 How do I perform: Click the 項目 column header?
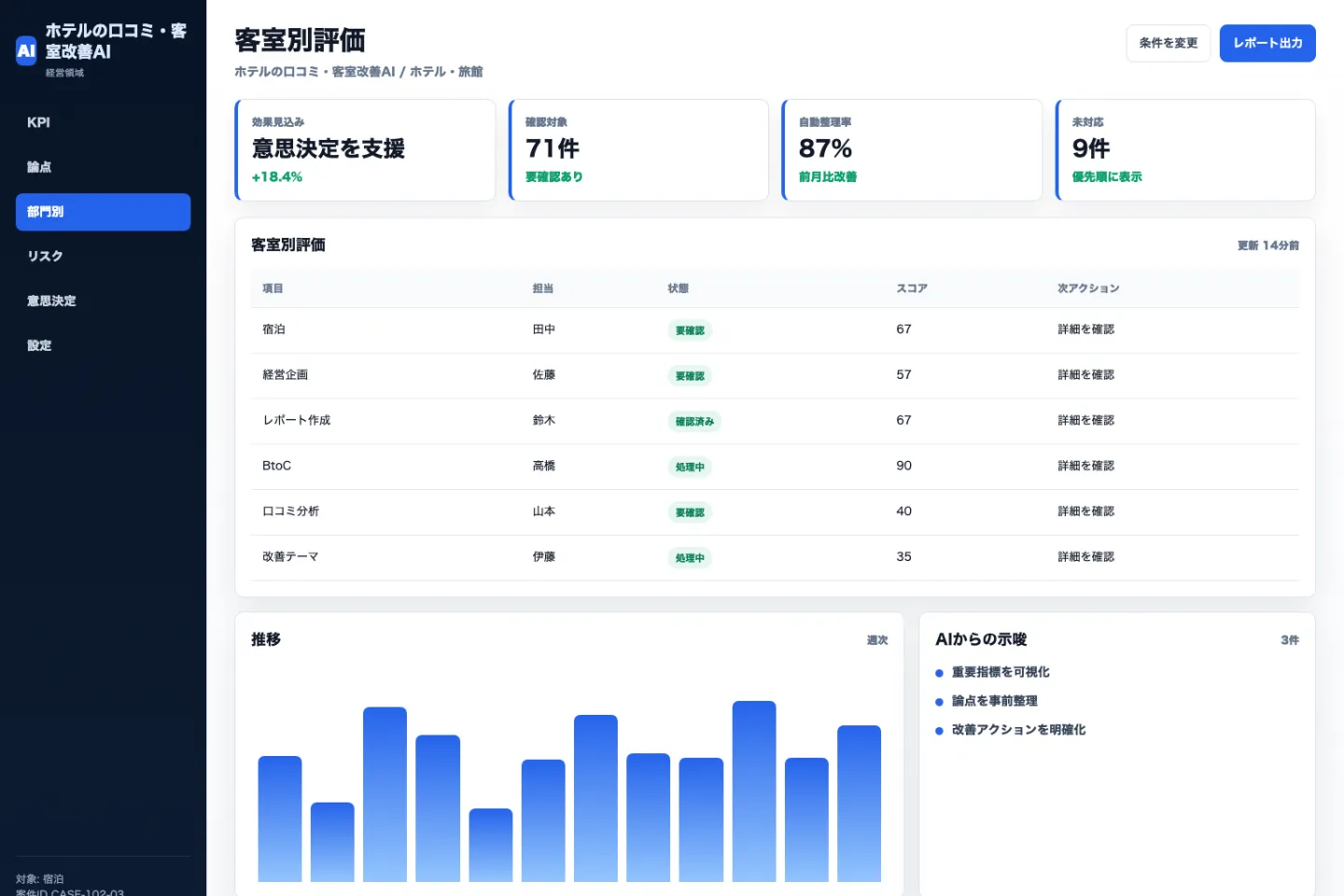coord(273,288)
